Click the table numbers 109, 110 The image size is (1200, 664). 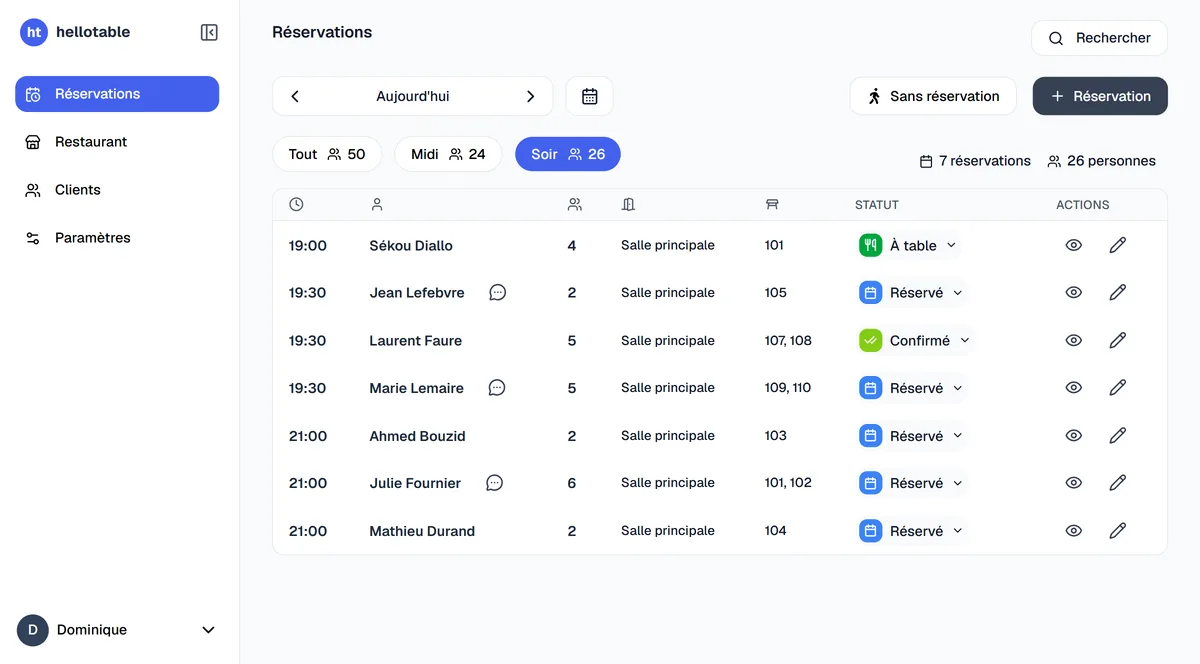pyautogui.click(x=788, y=388)
